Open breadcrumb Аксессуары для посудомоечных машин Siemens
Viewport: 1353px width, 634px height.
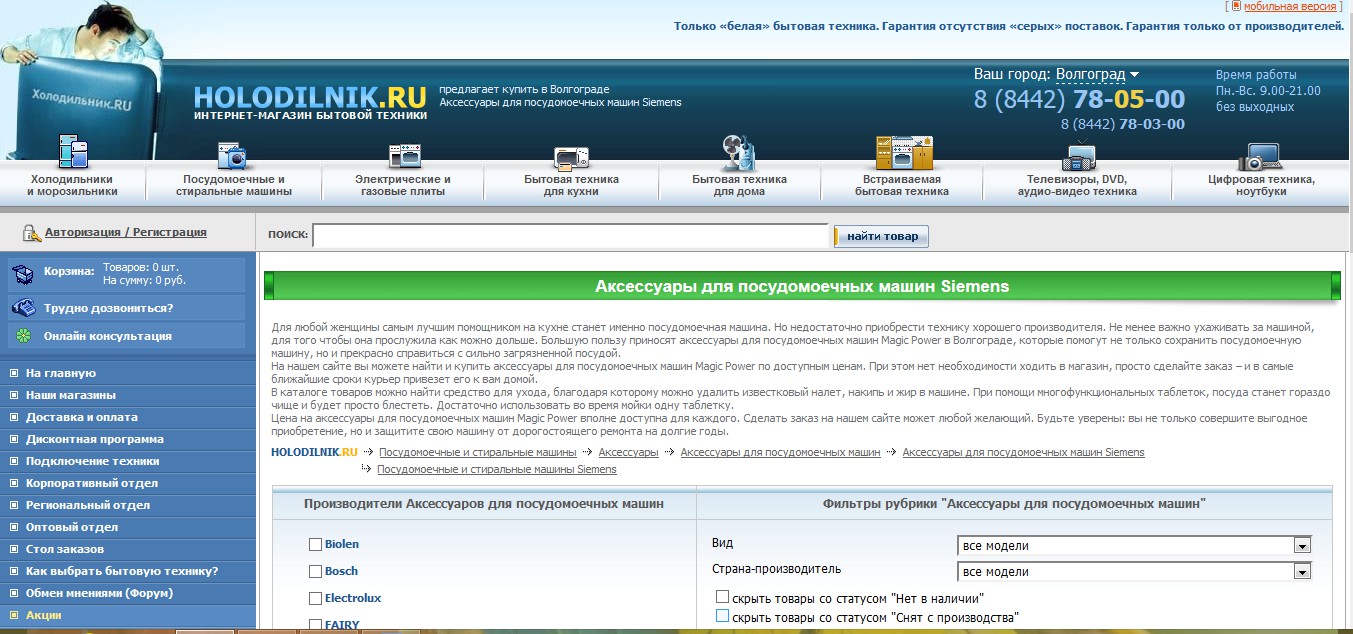point(1023,452)
